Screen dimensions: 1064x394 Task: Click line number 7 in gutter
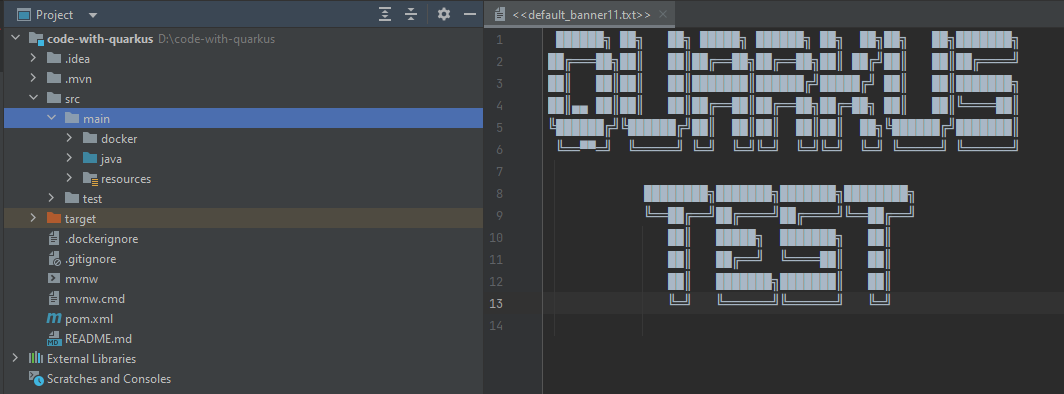499,172
